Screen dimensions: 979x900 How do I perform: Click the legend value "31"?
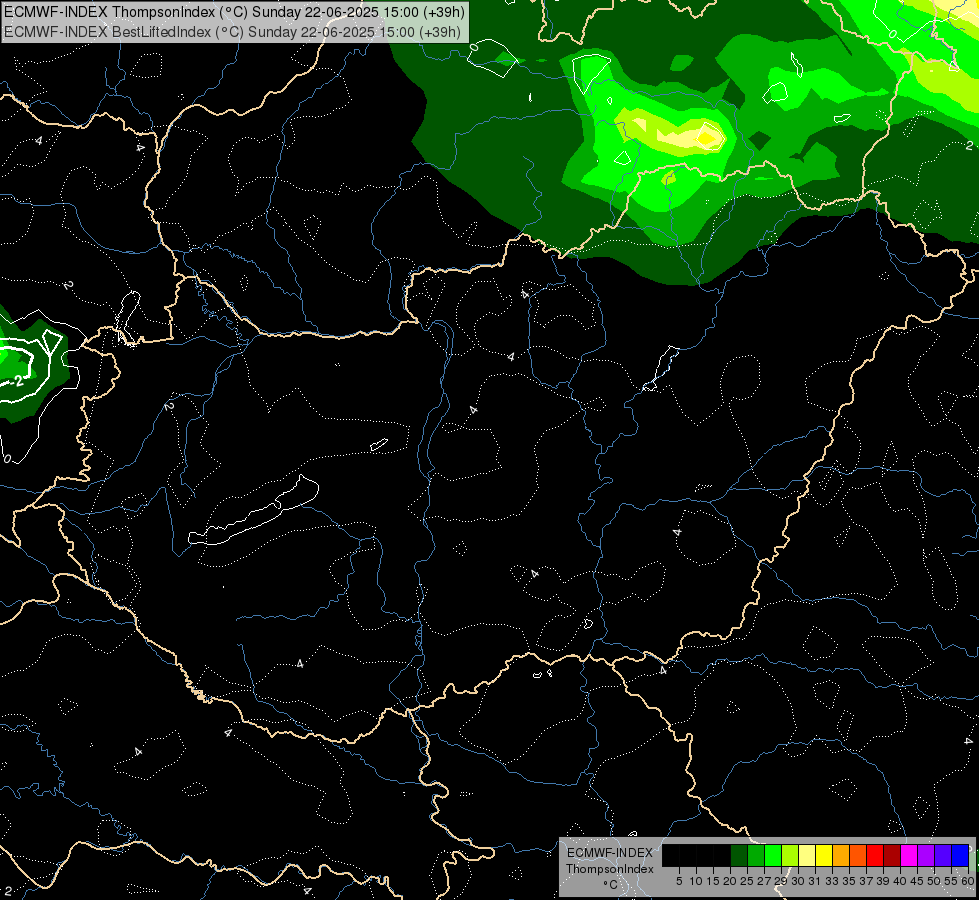(815, 881)
